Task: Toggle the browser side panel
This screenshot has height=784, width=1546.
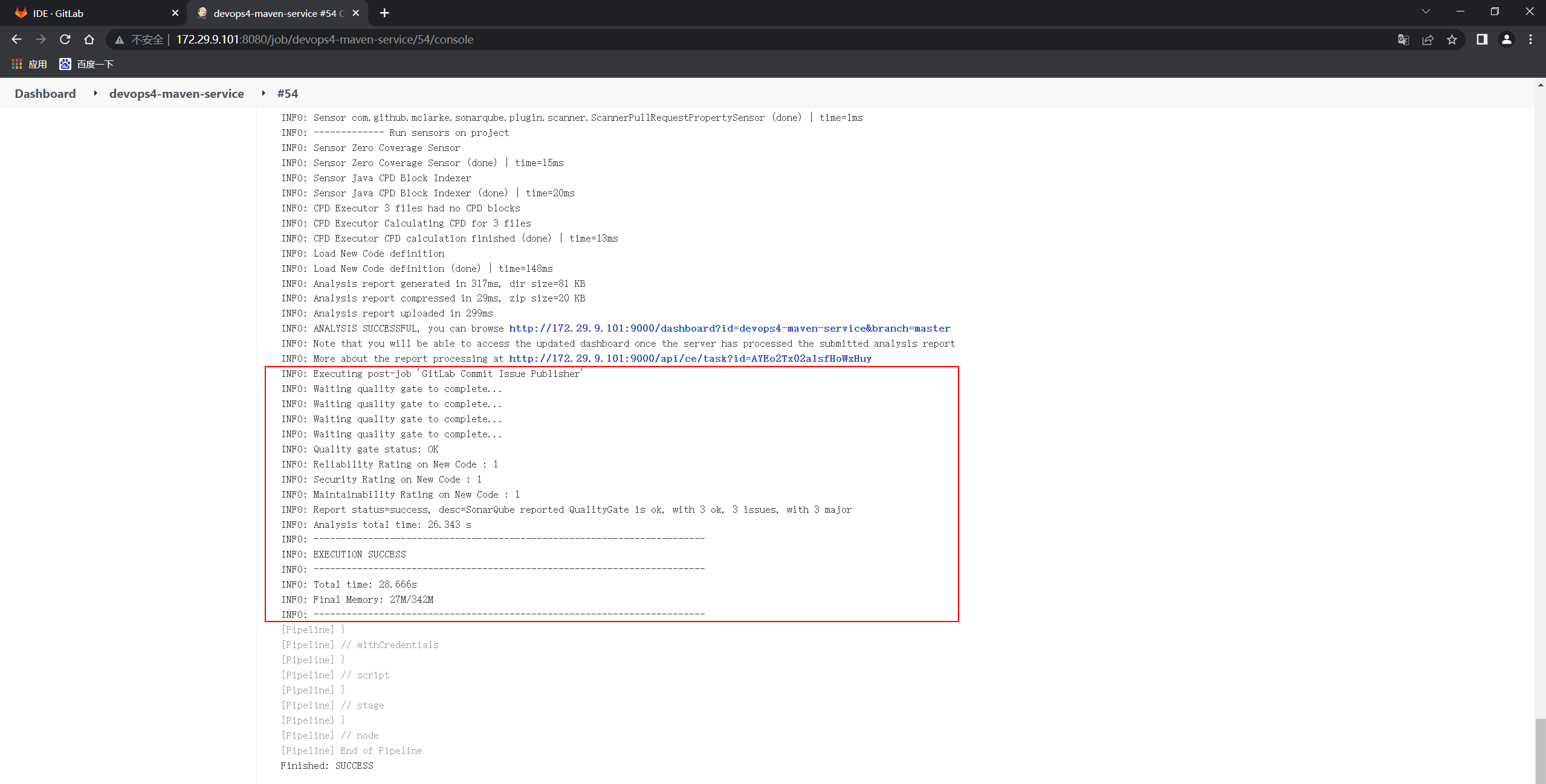Action: point(1482,39)
